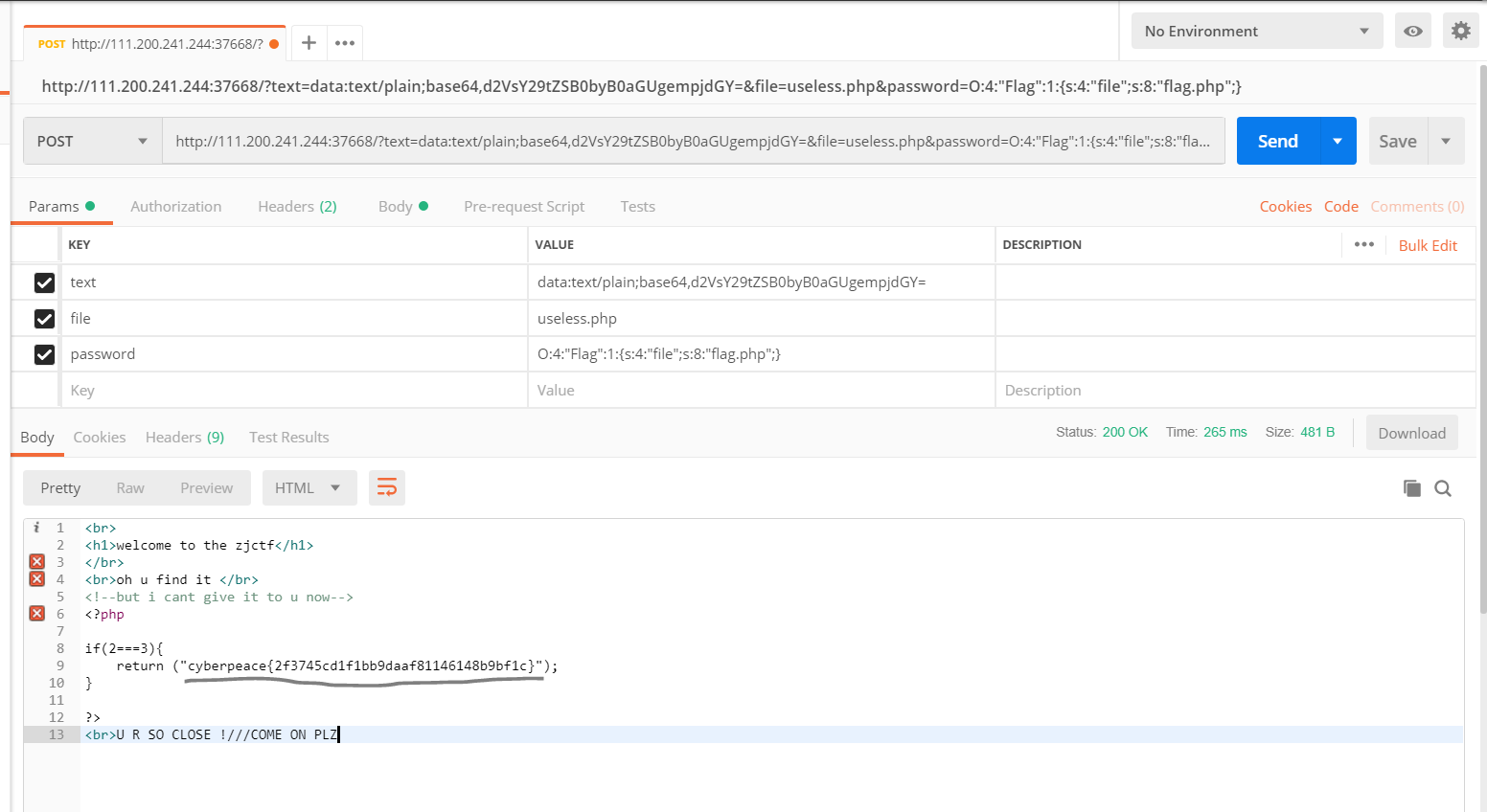Open the Comments (0) link
The width and height of the screenshot is (1487, 812).
[x=1417, y=206]
